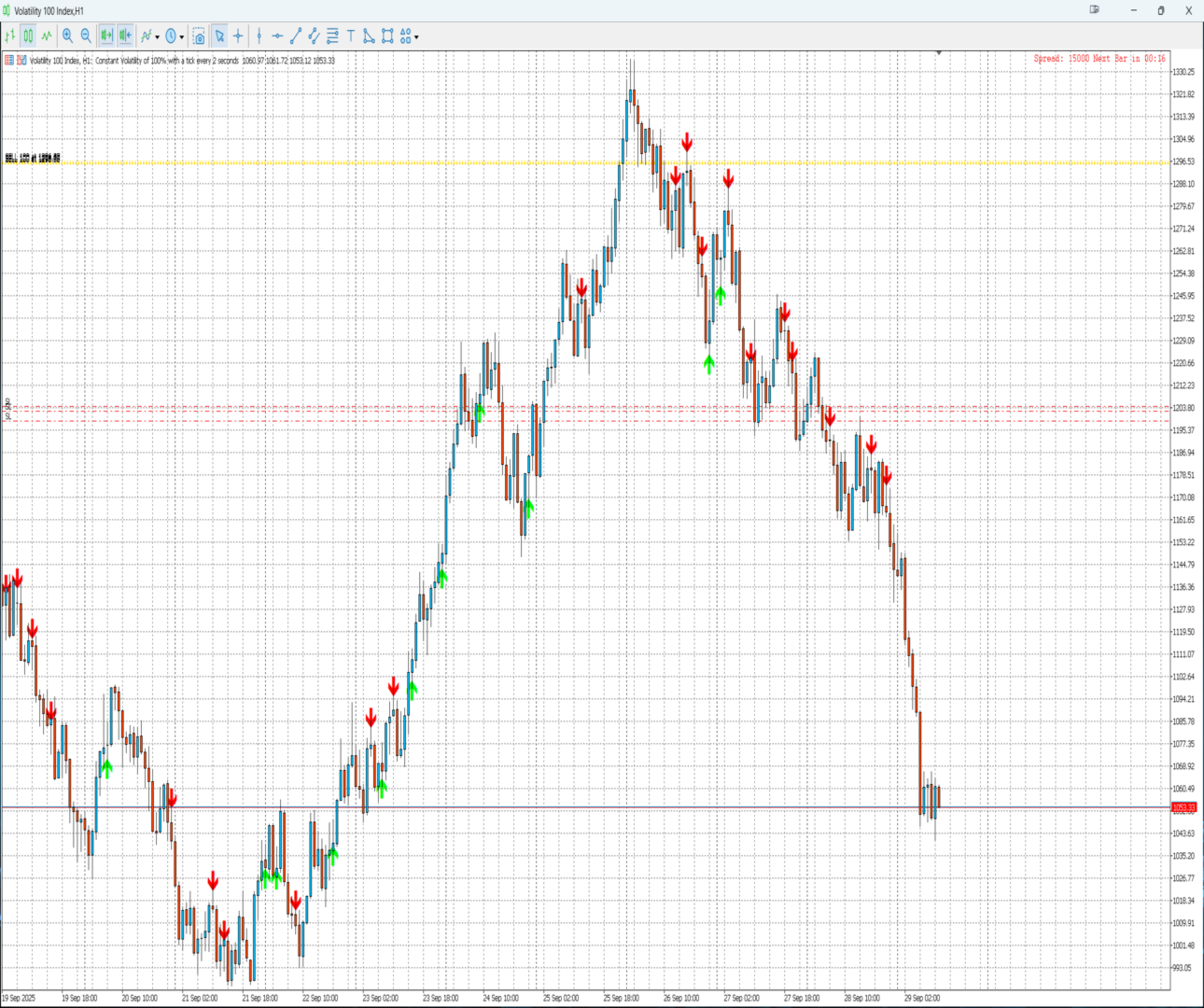Image resolution: width=1204 pixels, height=1008 pixels.
Task: Zoom out of the chart
Action: (86, 36)
